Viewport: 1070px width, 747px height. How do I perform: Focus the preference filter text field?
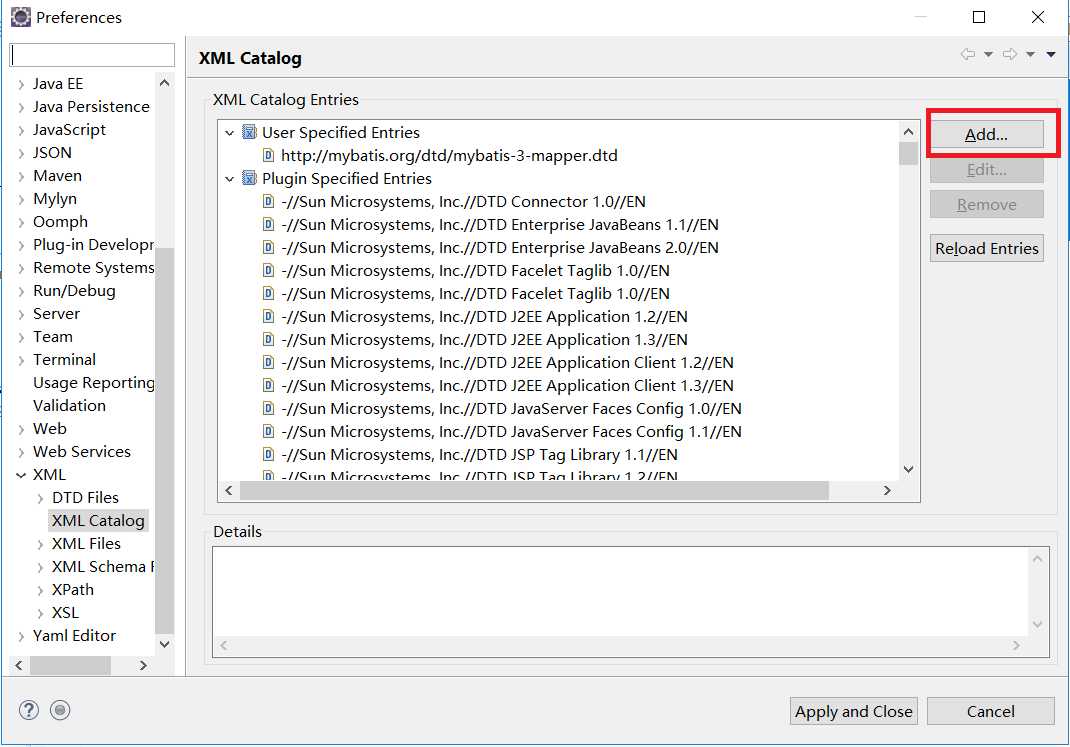click(x=92, y=55)
